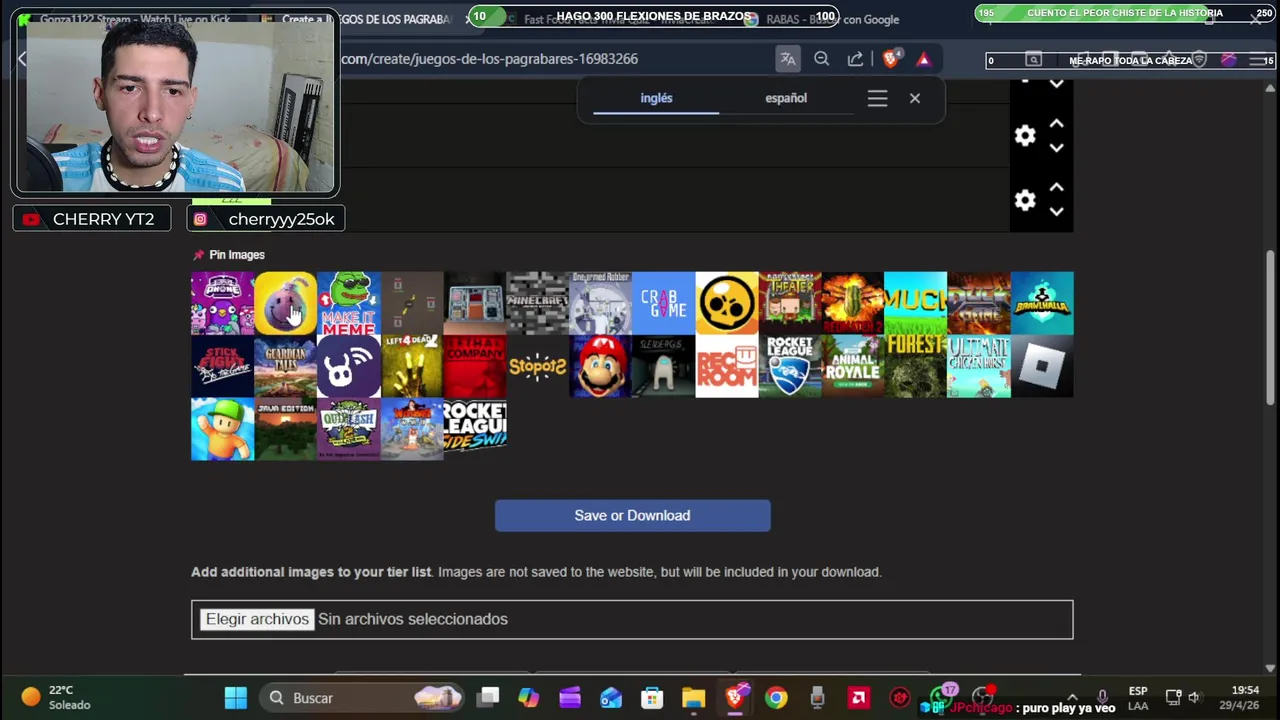Pick the purple bomb smiley game image

(x=285, y=303)
